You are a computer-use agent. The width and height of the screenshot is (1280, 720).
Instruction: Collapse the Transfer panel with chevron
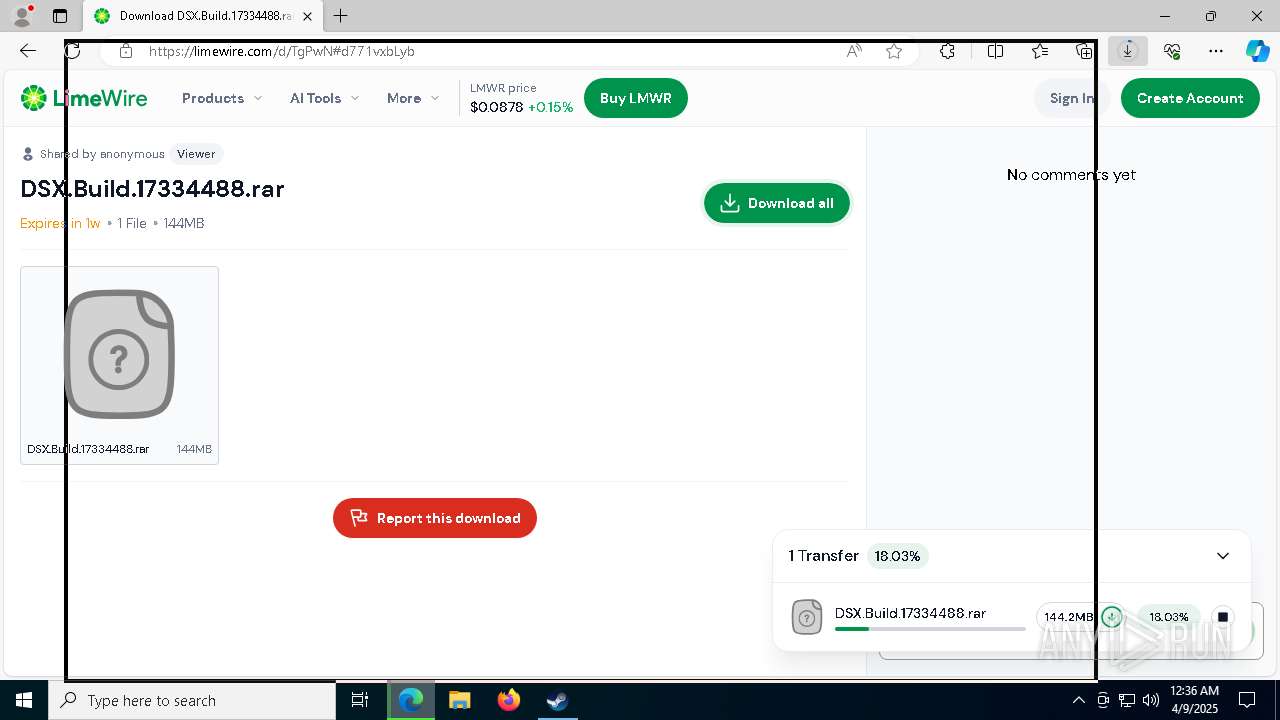coord(1223,556)
